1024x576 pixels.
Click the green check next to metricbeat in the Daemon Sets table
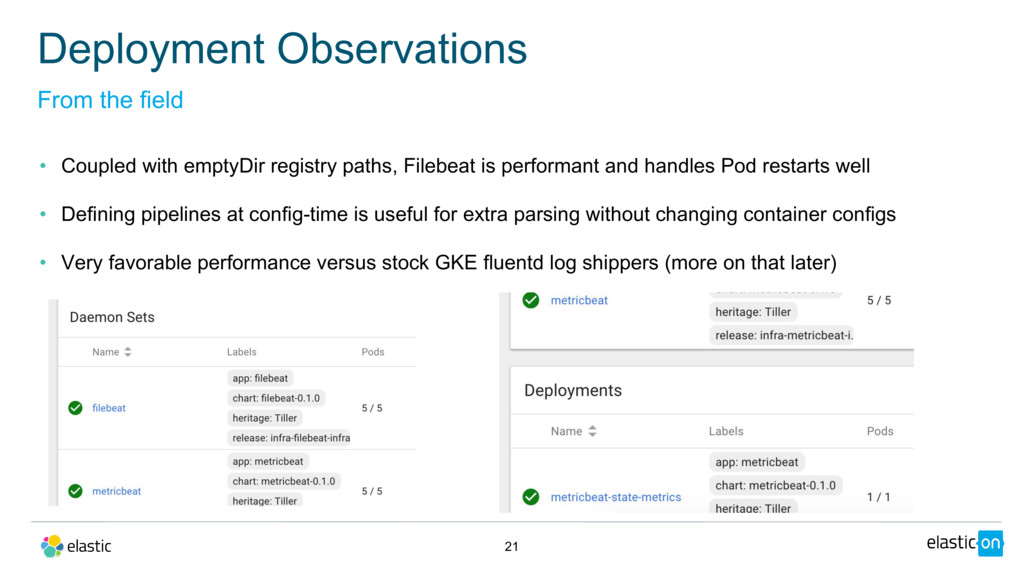(x=74, y=491)
